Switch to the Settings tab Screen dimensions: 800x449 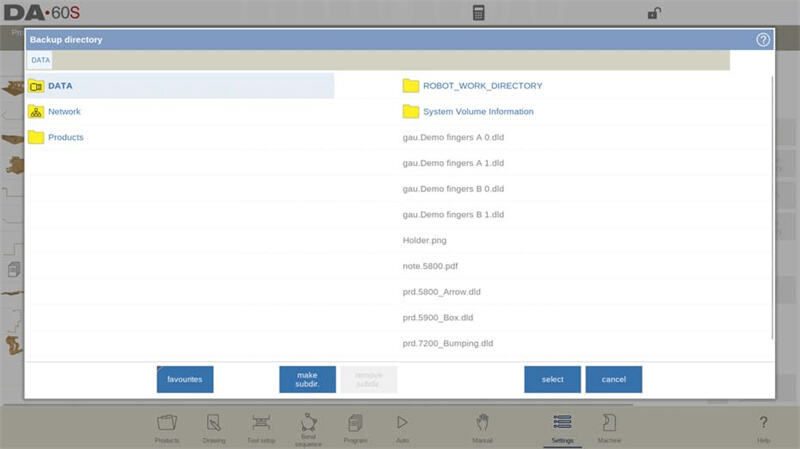tap(561, 427)
